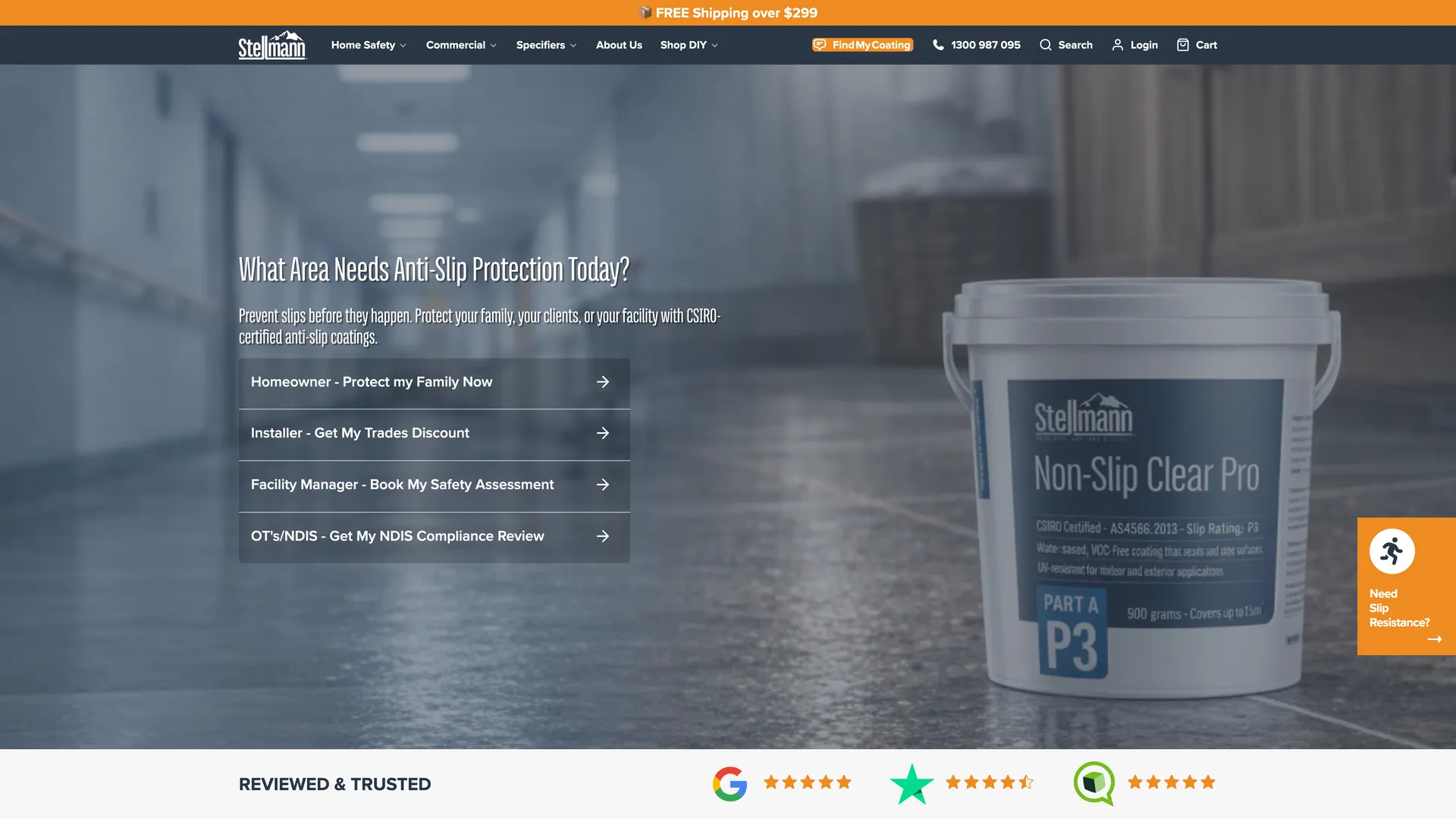Image resolution: width=1456 pixels, height=819 pixels.
Task: Click the REVIEWED & TRUSTED heading
Action: point(334,784)
